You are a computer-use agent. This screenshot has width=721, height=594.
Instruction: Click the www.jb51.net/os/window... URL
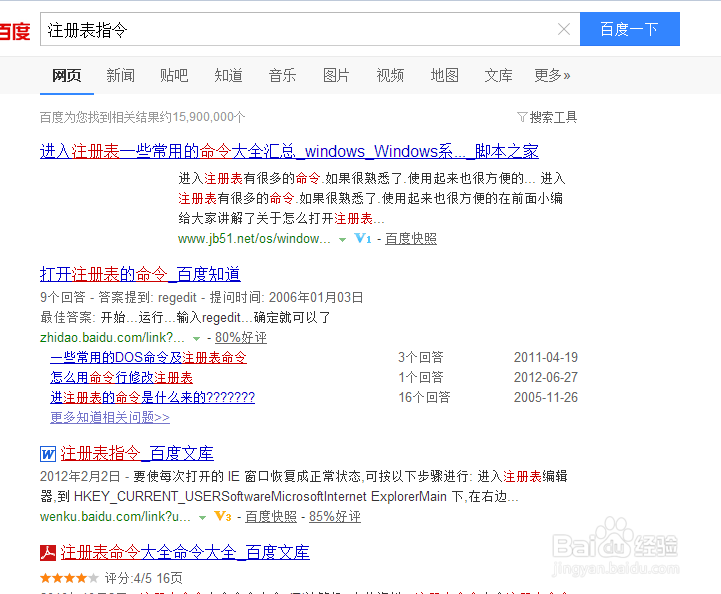pyautogui.click(x=254, y=239)
